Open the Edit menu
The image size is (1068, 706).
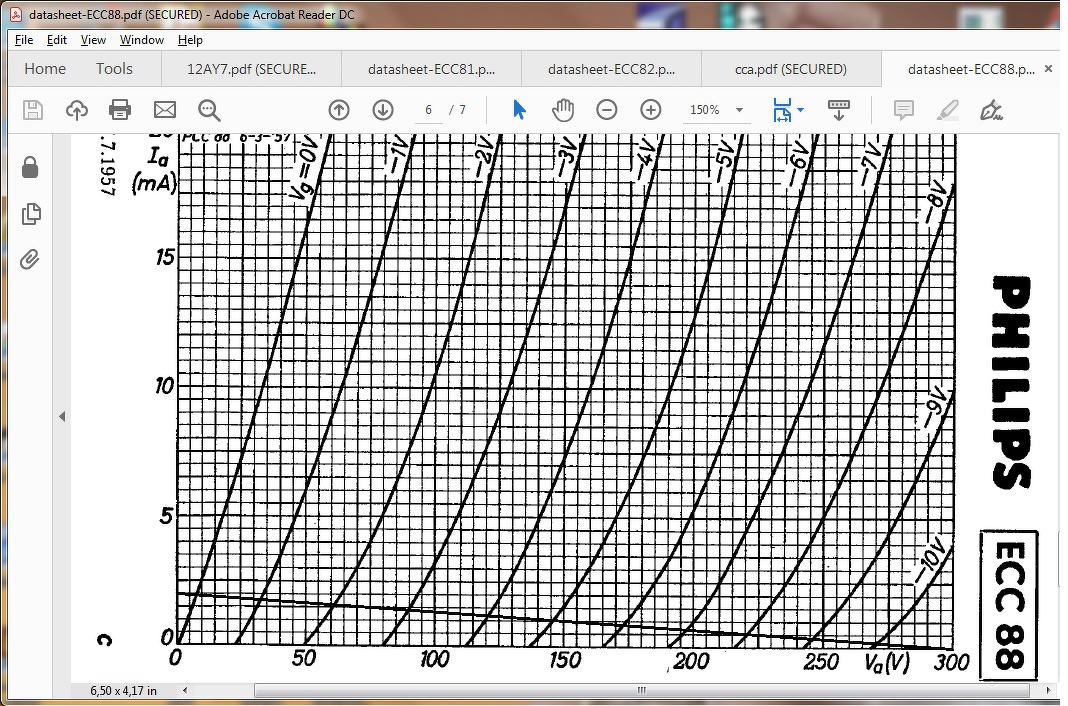(x=57, y=40)
